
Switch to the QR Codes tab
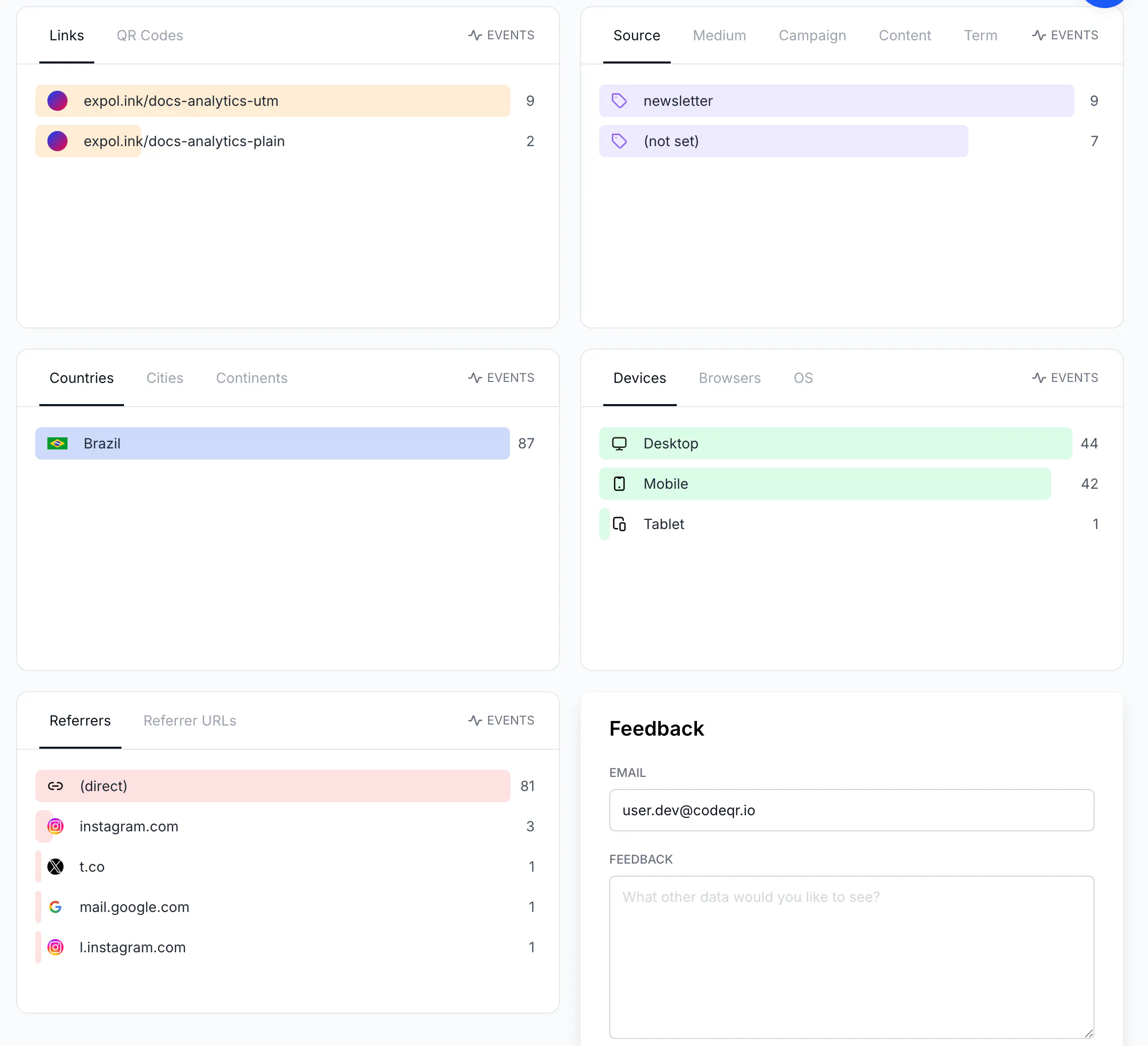[150, 35]
